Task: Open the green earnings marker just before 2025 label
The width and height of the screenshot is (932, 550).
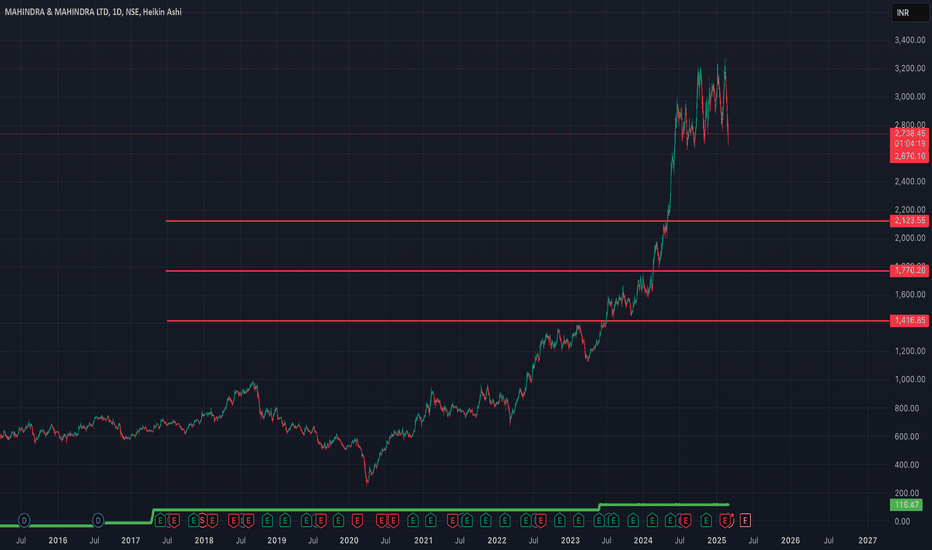Action: [706, 520]
